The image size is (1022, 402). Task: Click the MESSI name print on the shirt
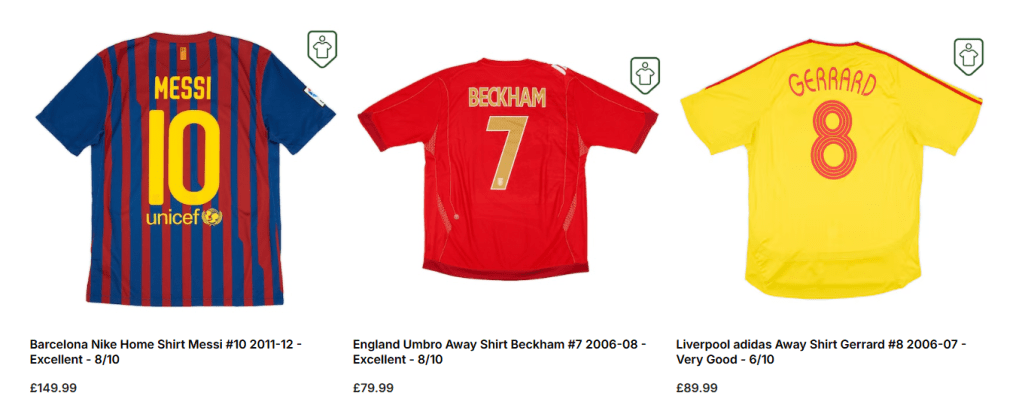[x=183, y=91]
